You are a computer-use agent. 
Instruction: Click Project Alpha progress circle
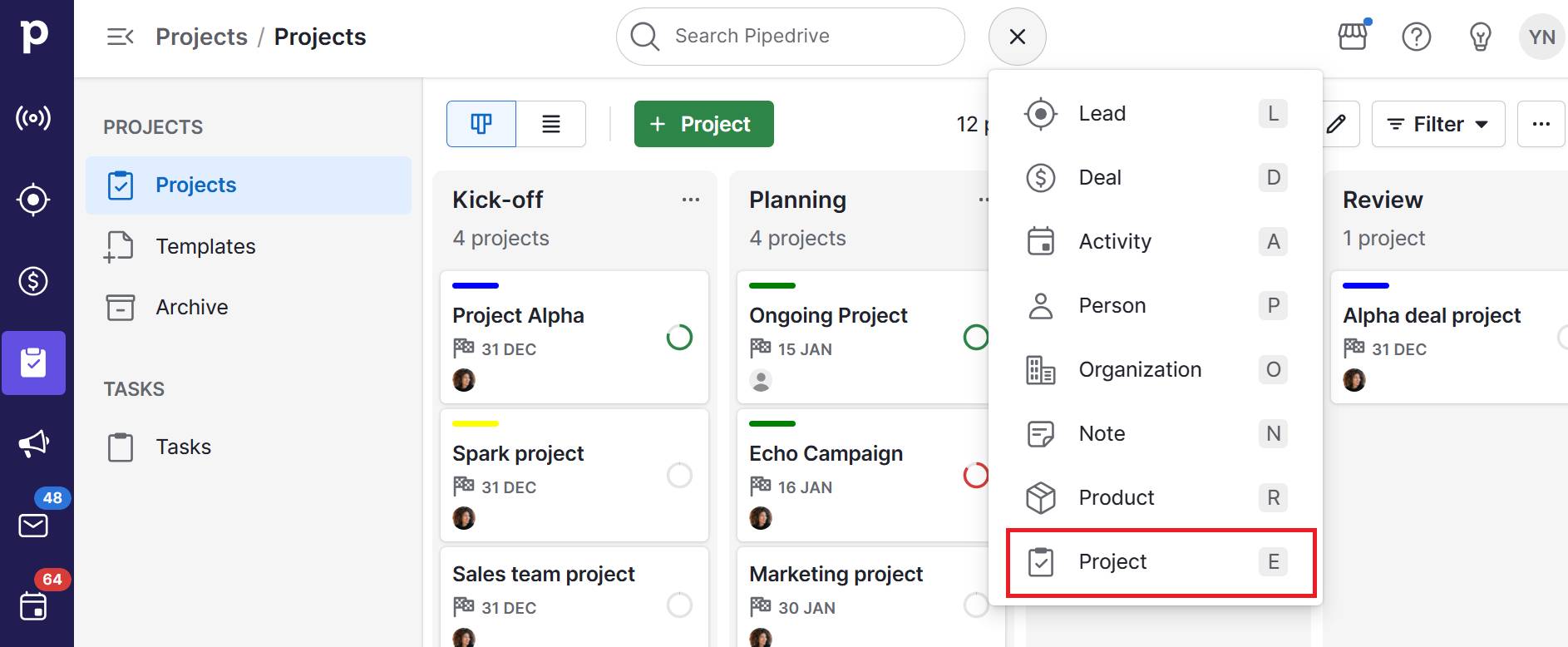tap(679, 337)
